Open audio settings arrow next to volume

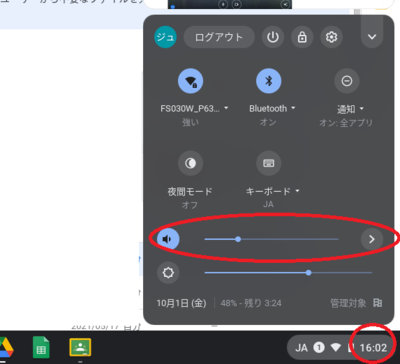pyautogui.click(x=372, y=239)
